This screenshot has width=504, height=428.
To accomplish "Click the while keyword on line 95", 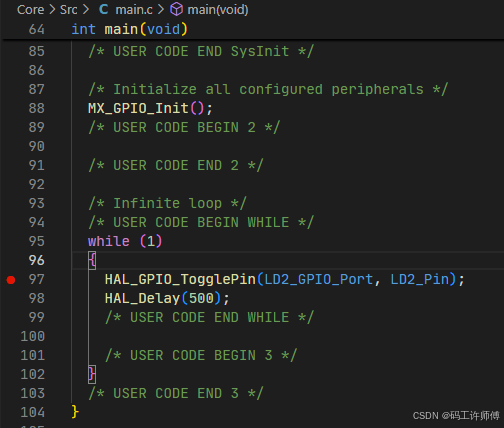I will (x=109, y=241).
